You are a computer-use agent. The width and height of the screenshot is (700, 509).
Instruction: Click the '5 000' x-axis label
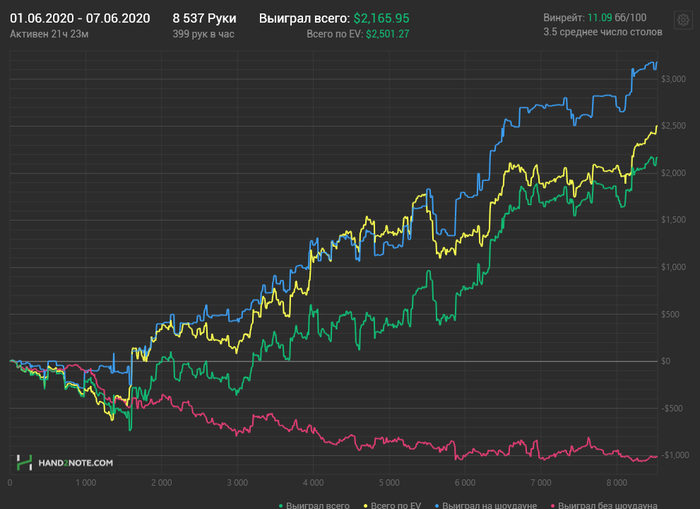pos(389,483)
